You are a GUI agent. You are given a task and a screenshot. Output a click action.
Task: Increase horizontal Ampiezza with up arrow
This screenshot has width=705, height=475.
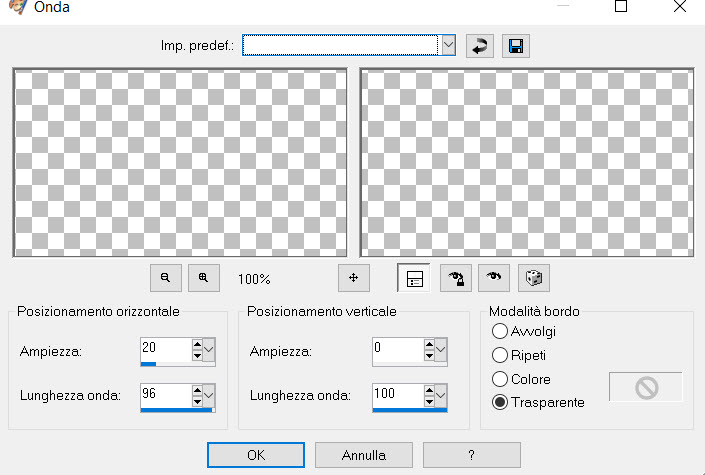(x=197, y=345)
